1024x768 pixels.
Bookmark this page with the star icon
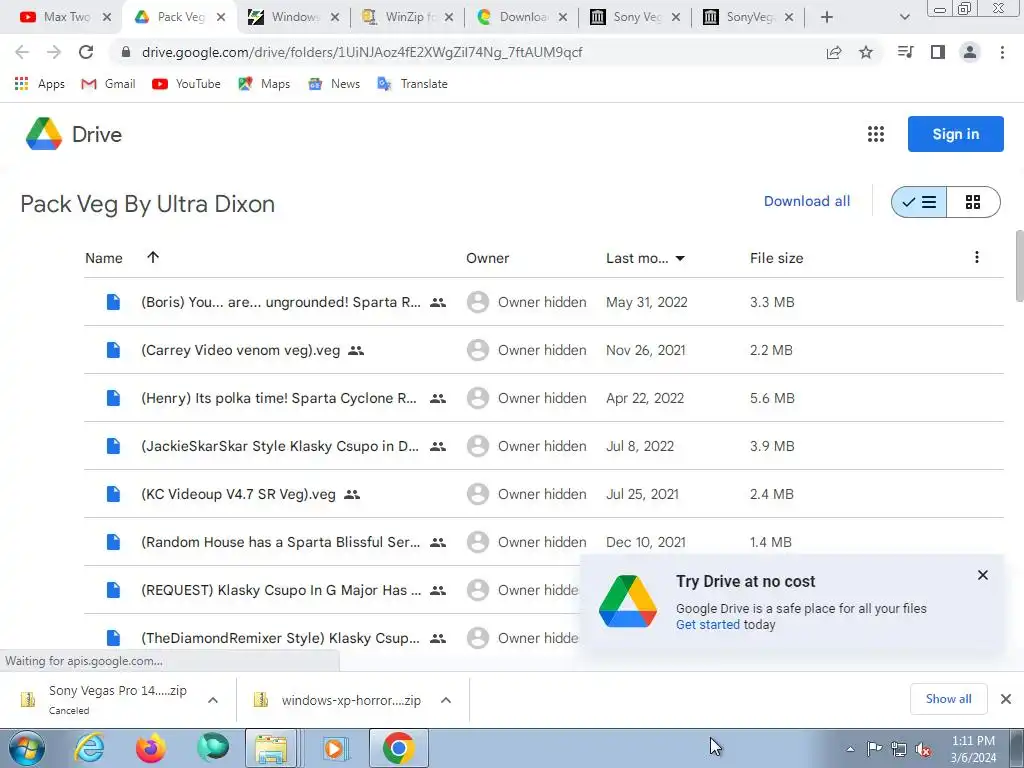coord(866,52)
